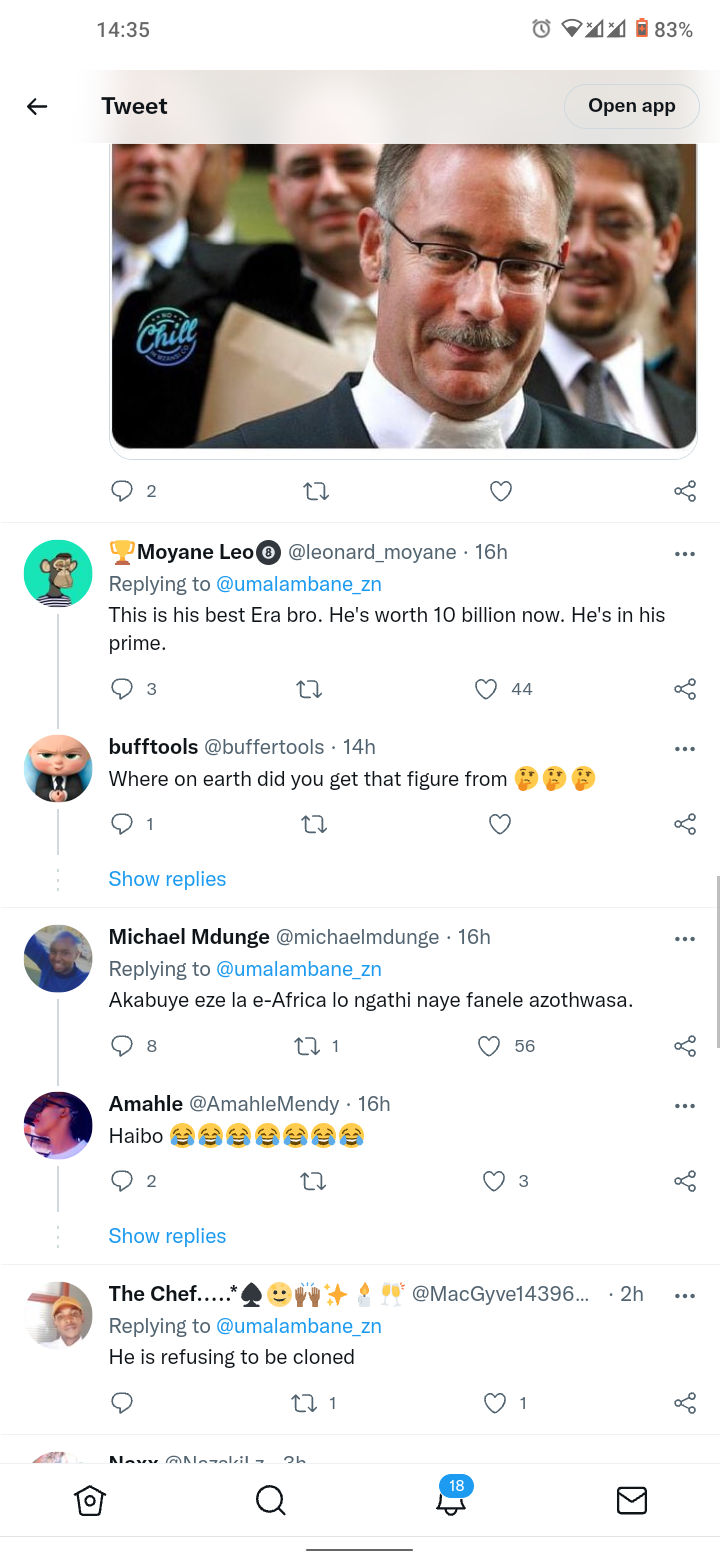Open more options on Moyane Leo's tweet
The height and width of the screenshot is (1560, 720).
point(685,553)
